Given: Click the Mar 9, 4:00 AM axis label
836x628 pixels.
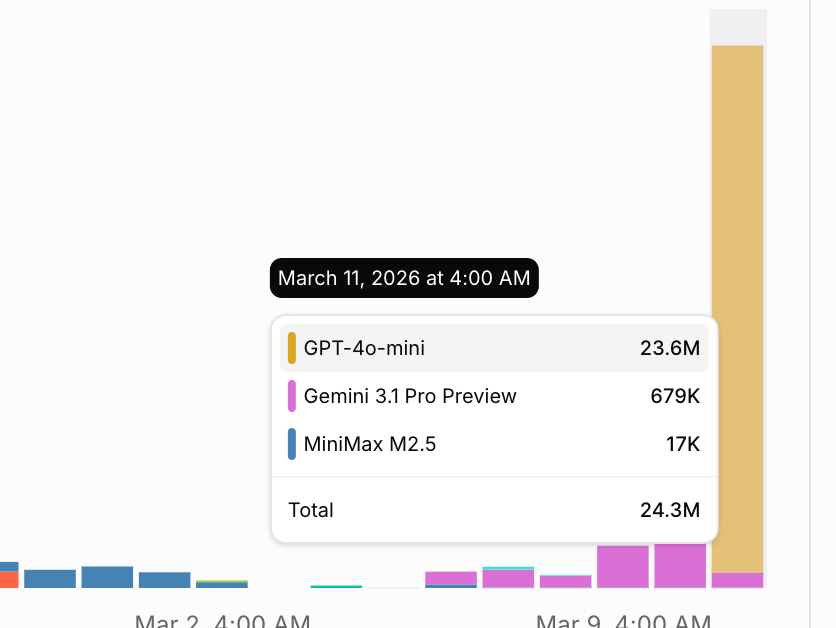Looking at the screenshot, I should click(623, 621).
